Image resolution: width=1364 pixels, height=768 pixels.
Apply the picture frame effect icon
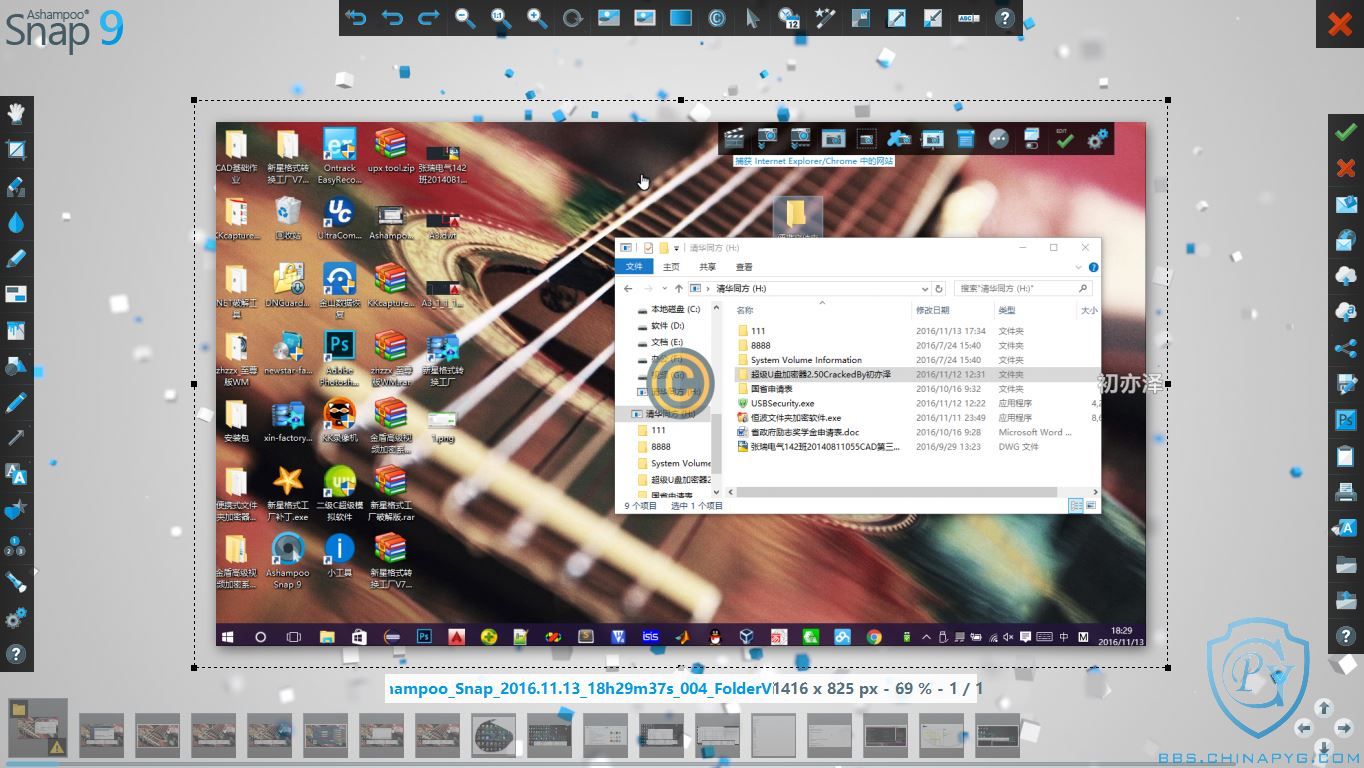coord(645,17)
